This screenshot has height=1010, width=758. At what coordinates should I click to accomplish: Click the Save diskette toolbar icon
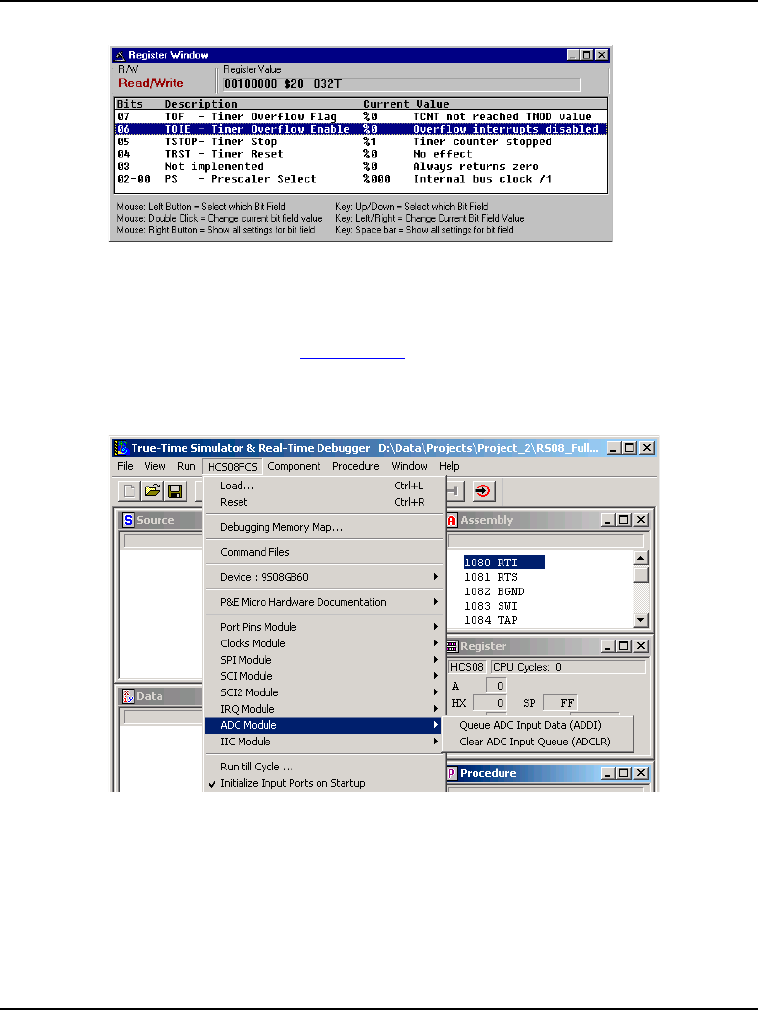coord(175,491)
